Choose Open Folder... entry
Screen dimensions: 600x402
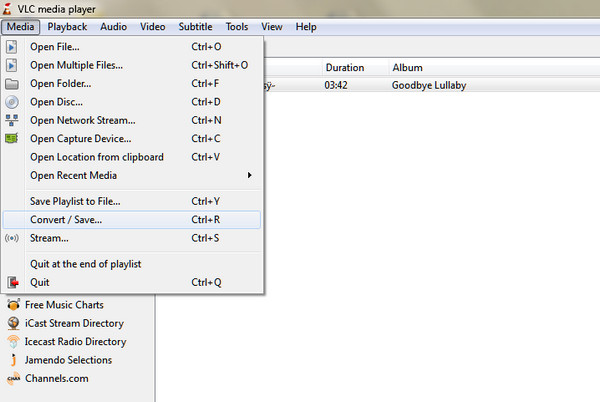pyautogui.click(x=132, y=84)
